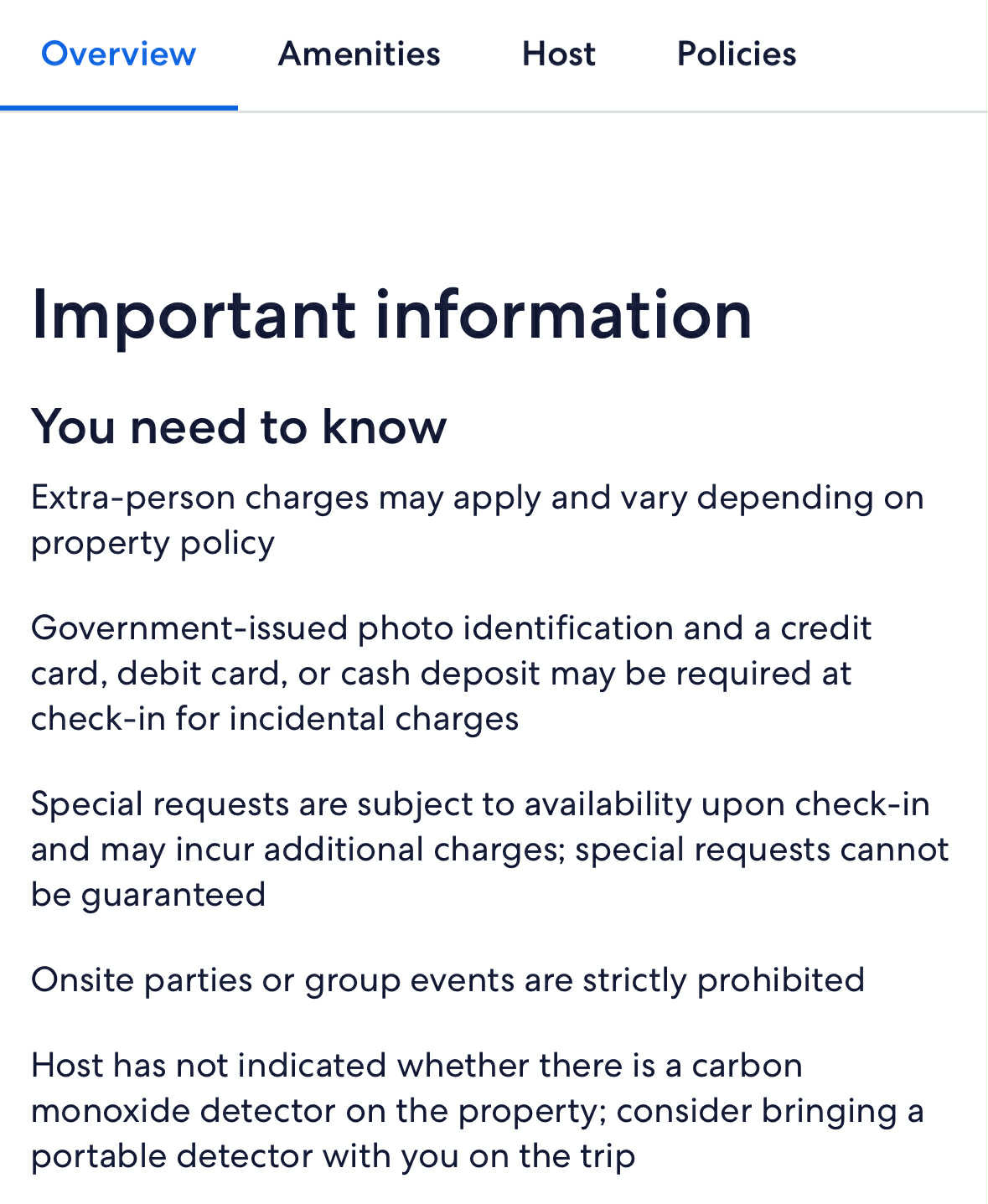Open the Amenities tab
Screen dimensions: 988x1204
[359, 54]
